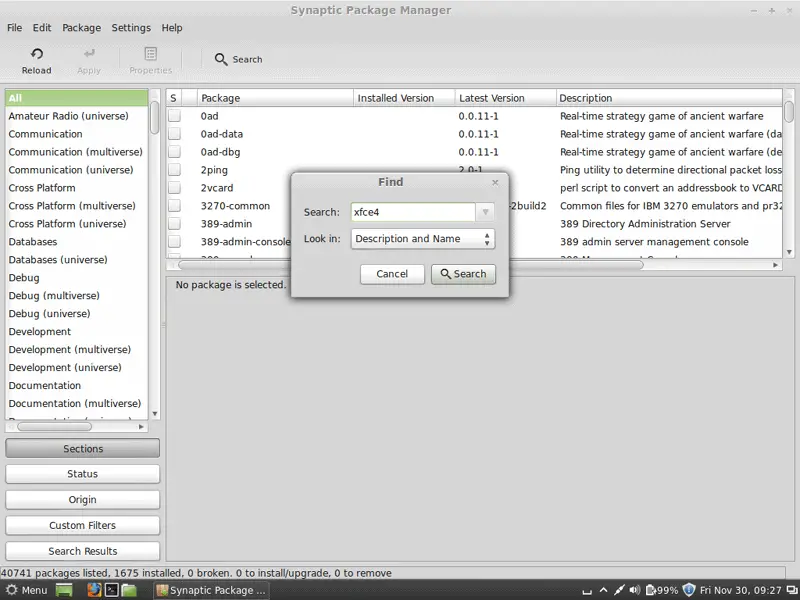This screenshot has height=600, width=800.
Task: Mark the checkbox for package 2vcard
Action: coord(174,188)
